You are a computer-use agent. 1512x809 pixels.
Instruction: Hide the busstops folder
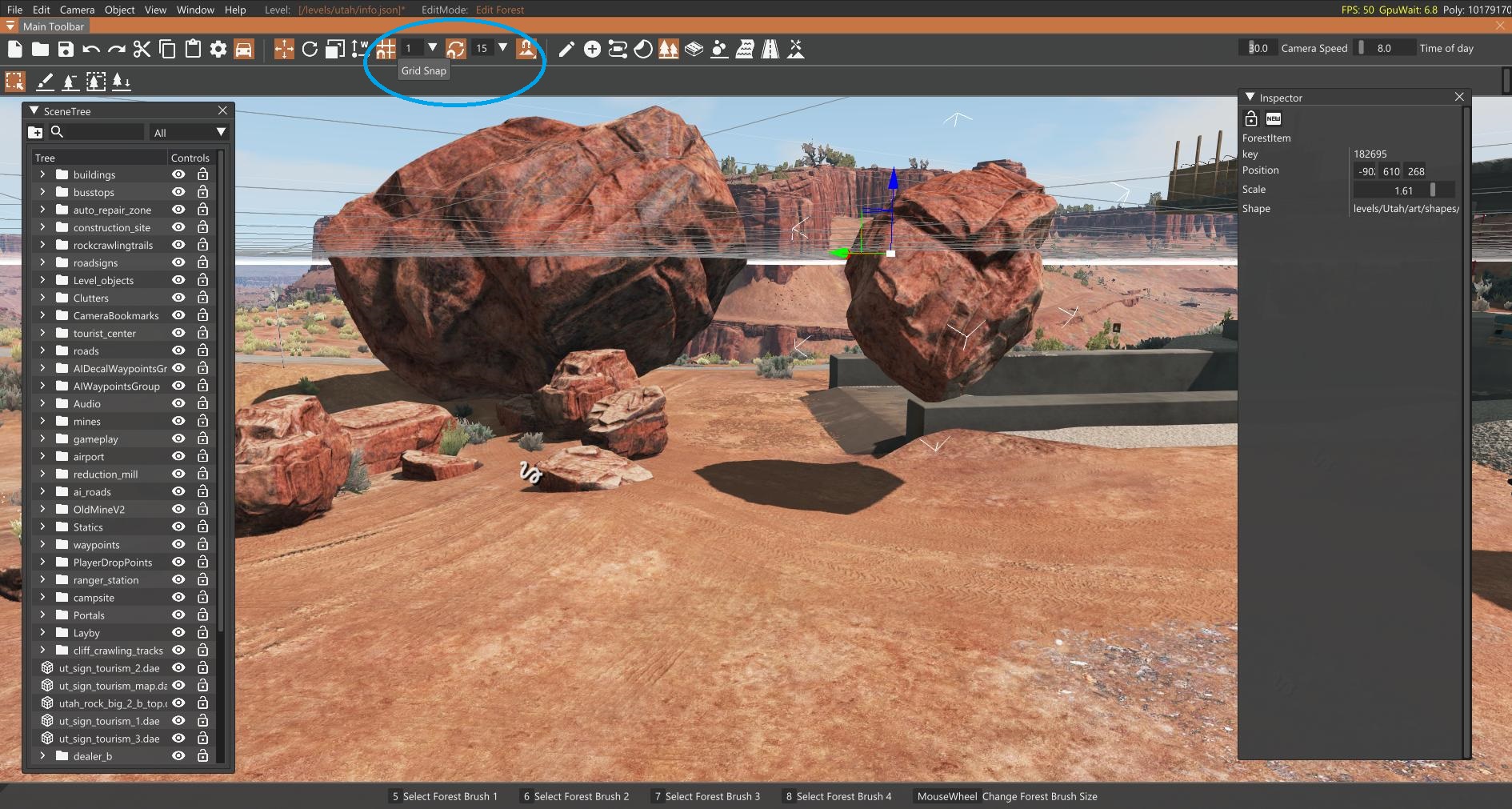point(178,192)
